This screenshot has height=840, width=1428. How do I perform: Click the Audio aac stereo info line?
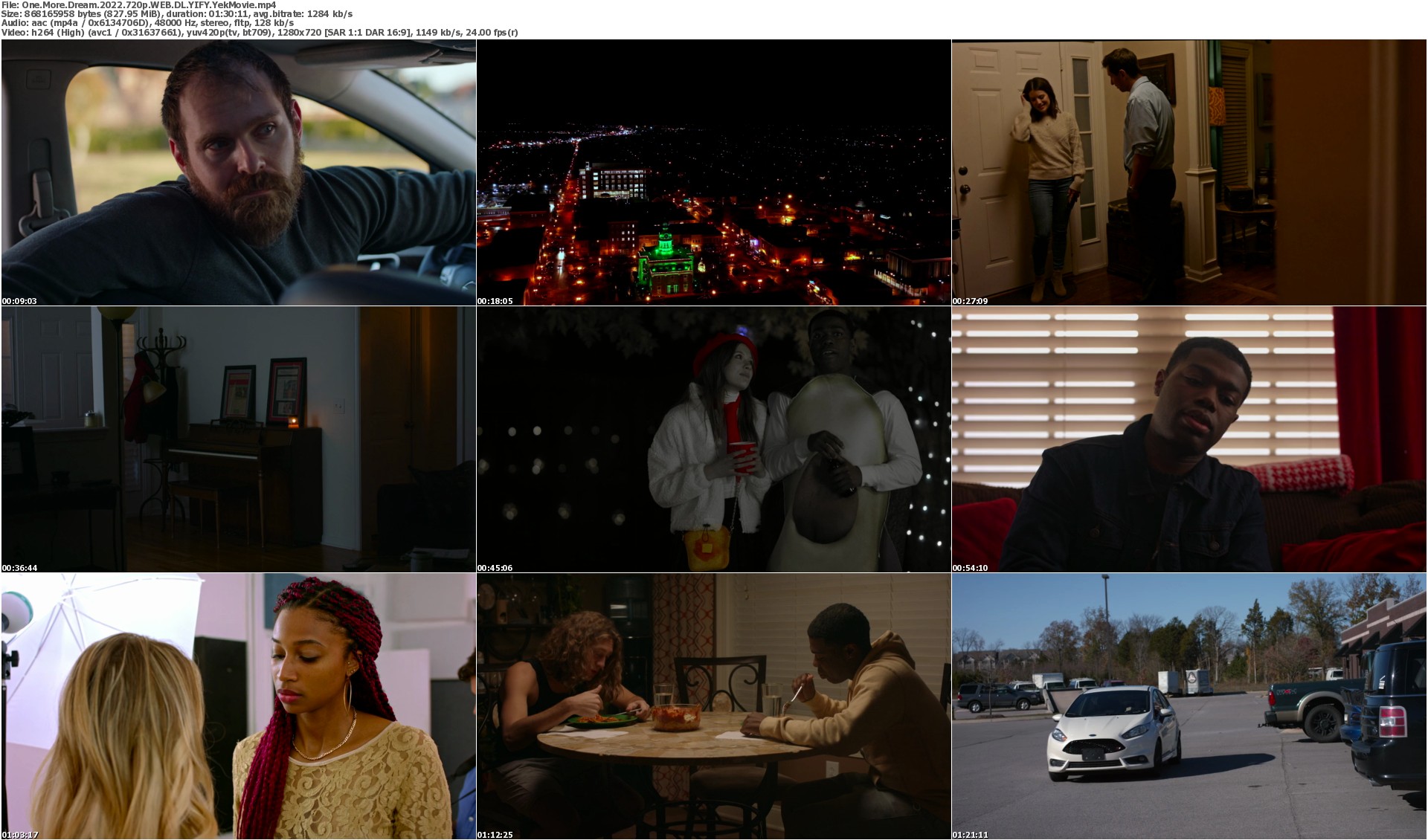(x=147, y=23)
